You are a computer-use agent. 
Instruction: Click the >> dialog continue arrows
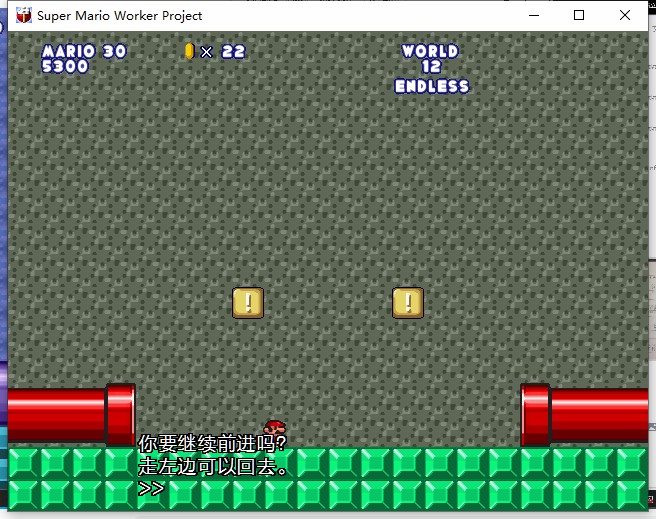point(151,488)
